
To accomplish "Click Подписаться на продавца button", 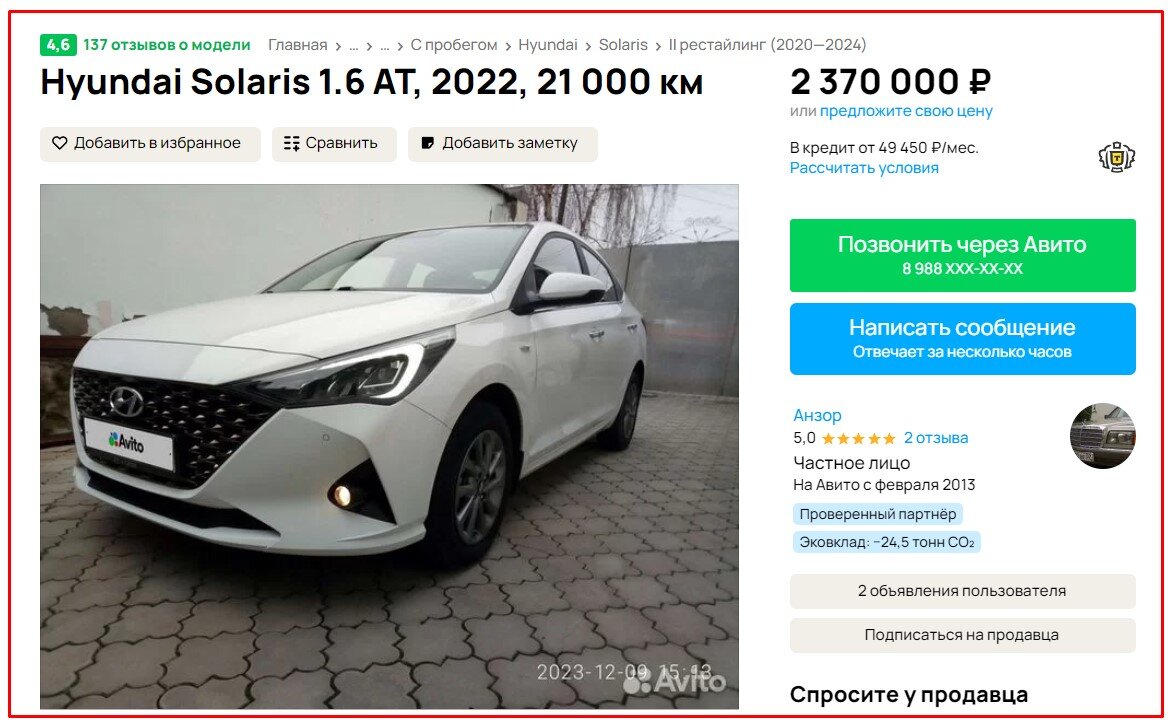I will tap(963, 635).
